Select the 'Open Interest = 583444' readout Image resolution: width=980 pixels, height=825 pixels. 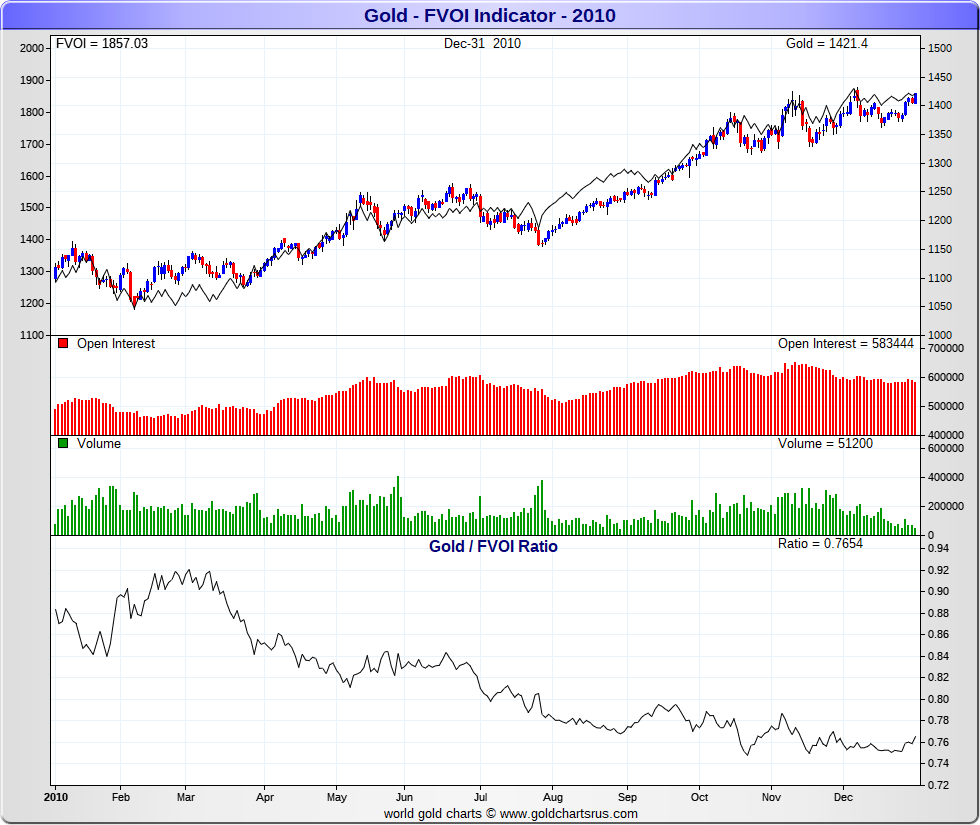pyautogui.click(x=846, y=344)
